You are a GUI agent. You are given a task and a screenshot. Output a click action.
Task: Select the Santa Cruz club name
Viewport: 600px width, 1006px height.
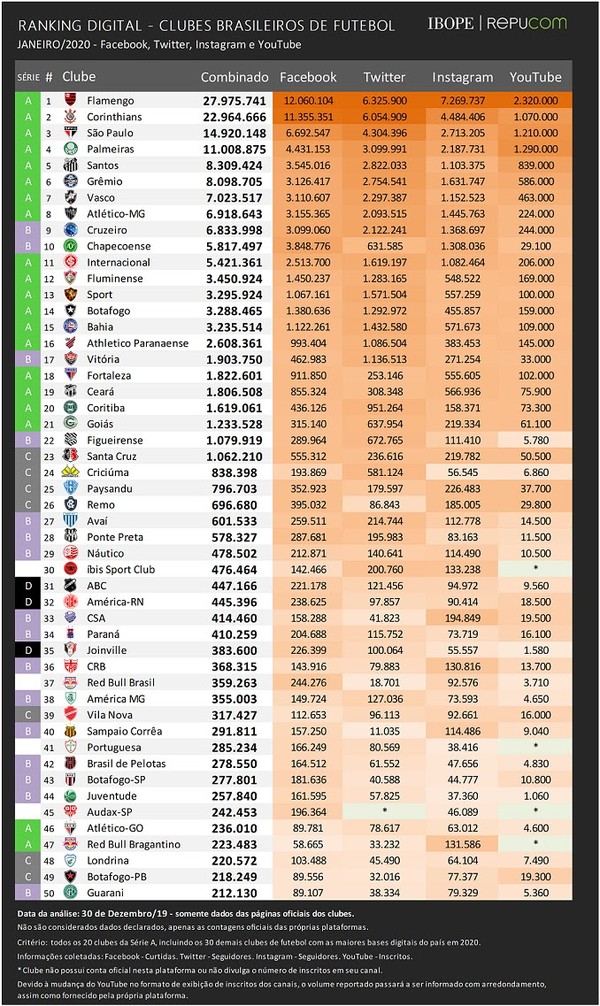pyautogui.click(x=112, y=456)
